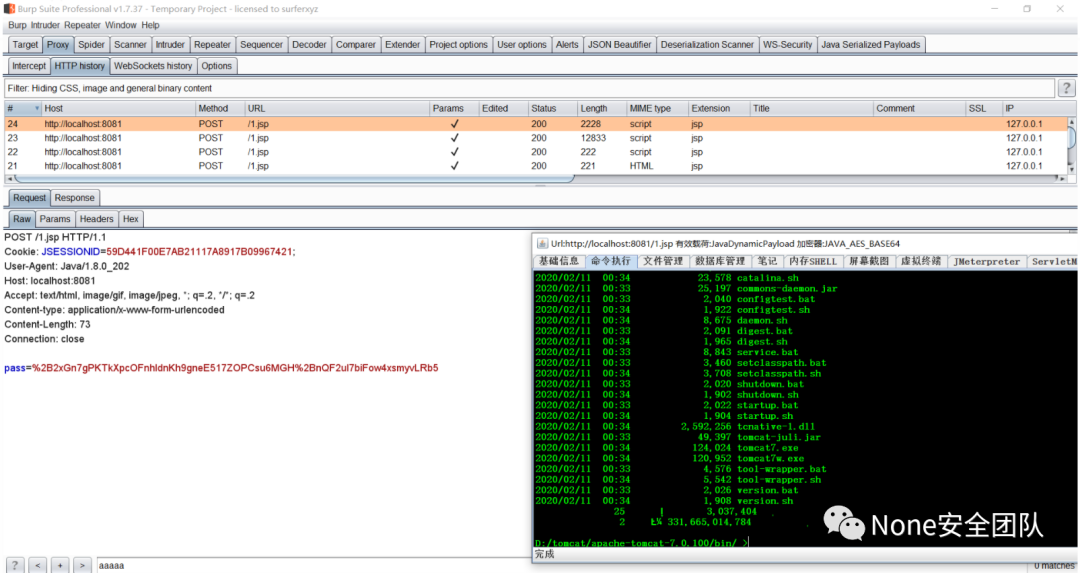Switch to the Response tab

pos(74,198)
